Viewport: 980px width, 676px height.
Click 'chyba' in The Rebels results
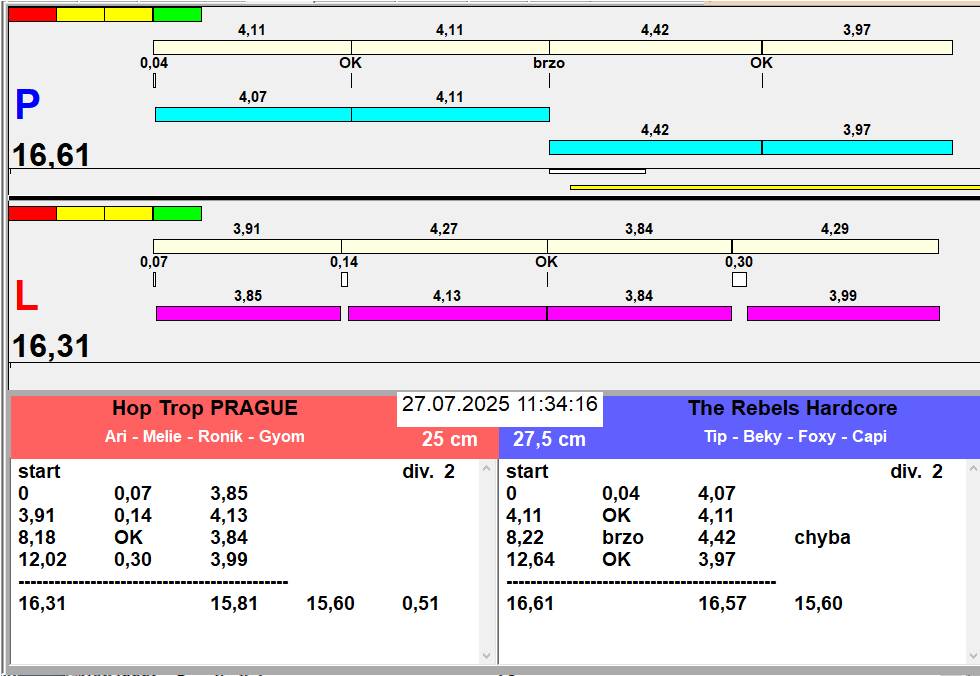(x=822, y=537)
